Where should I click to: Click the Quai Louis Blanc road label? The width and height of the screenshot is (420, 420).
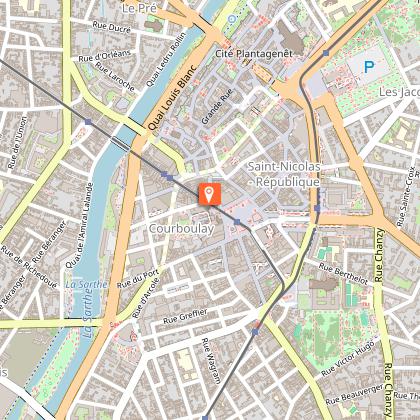click(x=172, y=97)
